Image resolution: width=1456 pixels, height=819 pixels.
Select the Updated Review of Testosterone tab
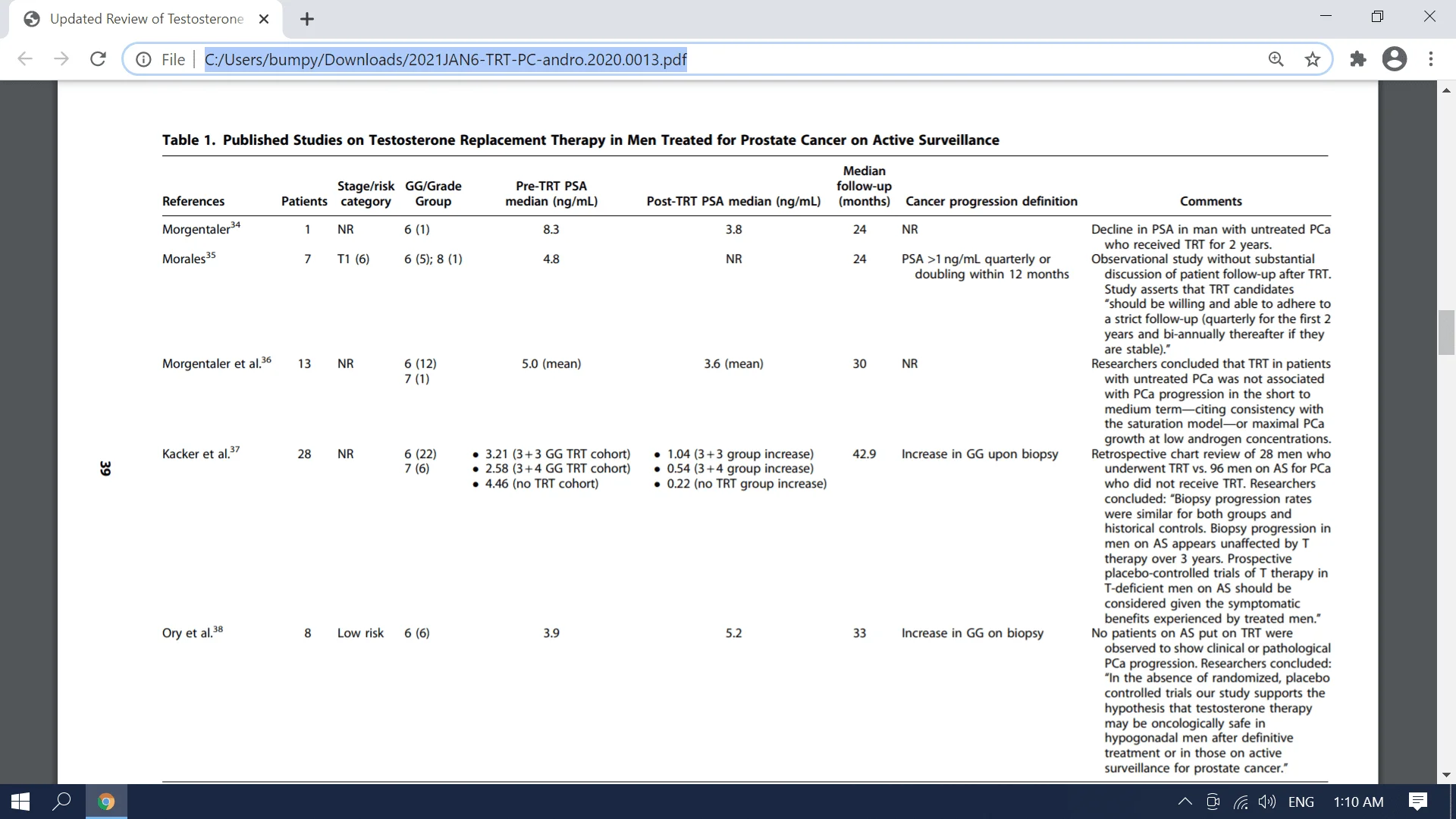[x=146, y=19]
